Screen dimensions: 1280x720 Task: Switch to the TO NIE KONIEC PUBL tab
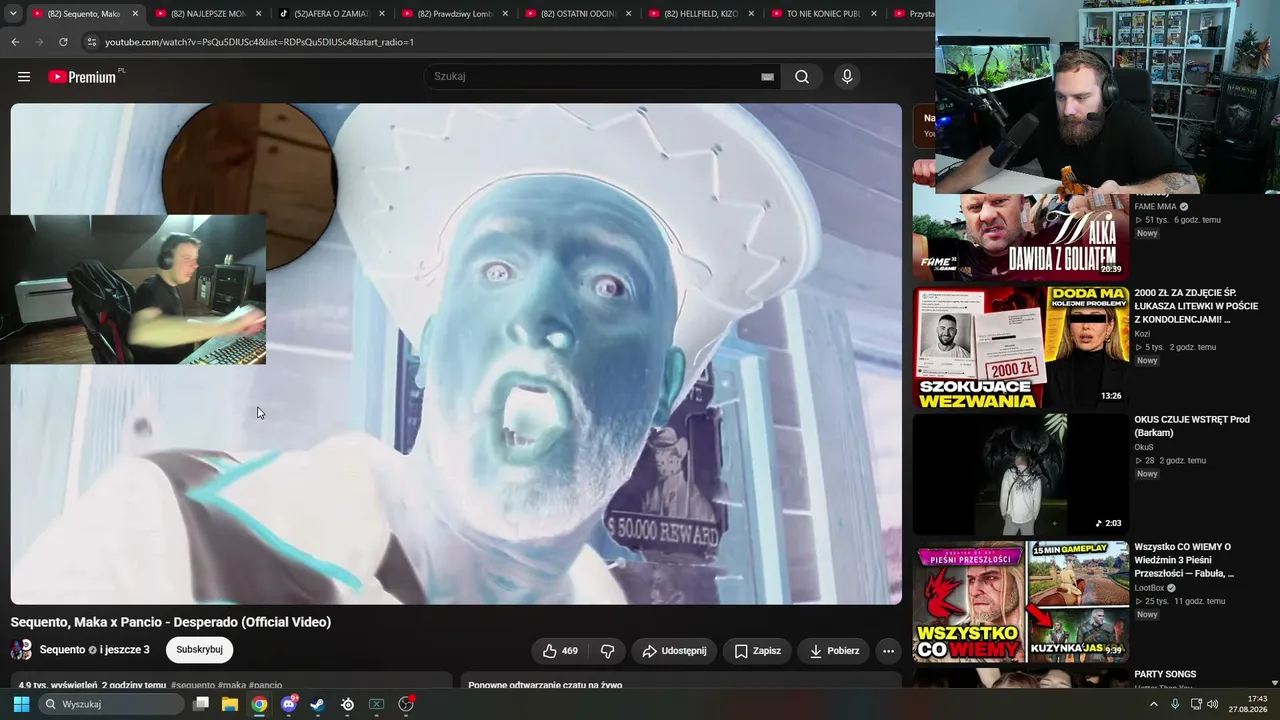826,14
